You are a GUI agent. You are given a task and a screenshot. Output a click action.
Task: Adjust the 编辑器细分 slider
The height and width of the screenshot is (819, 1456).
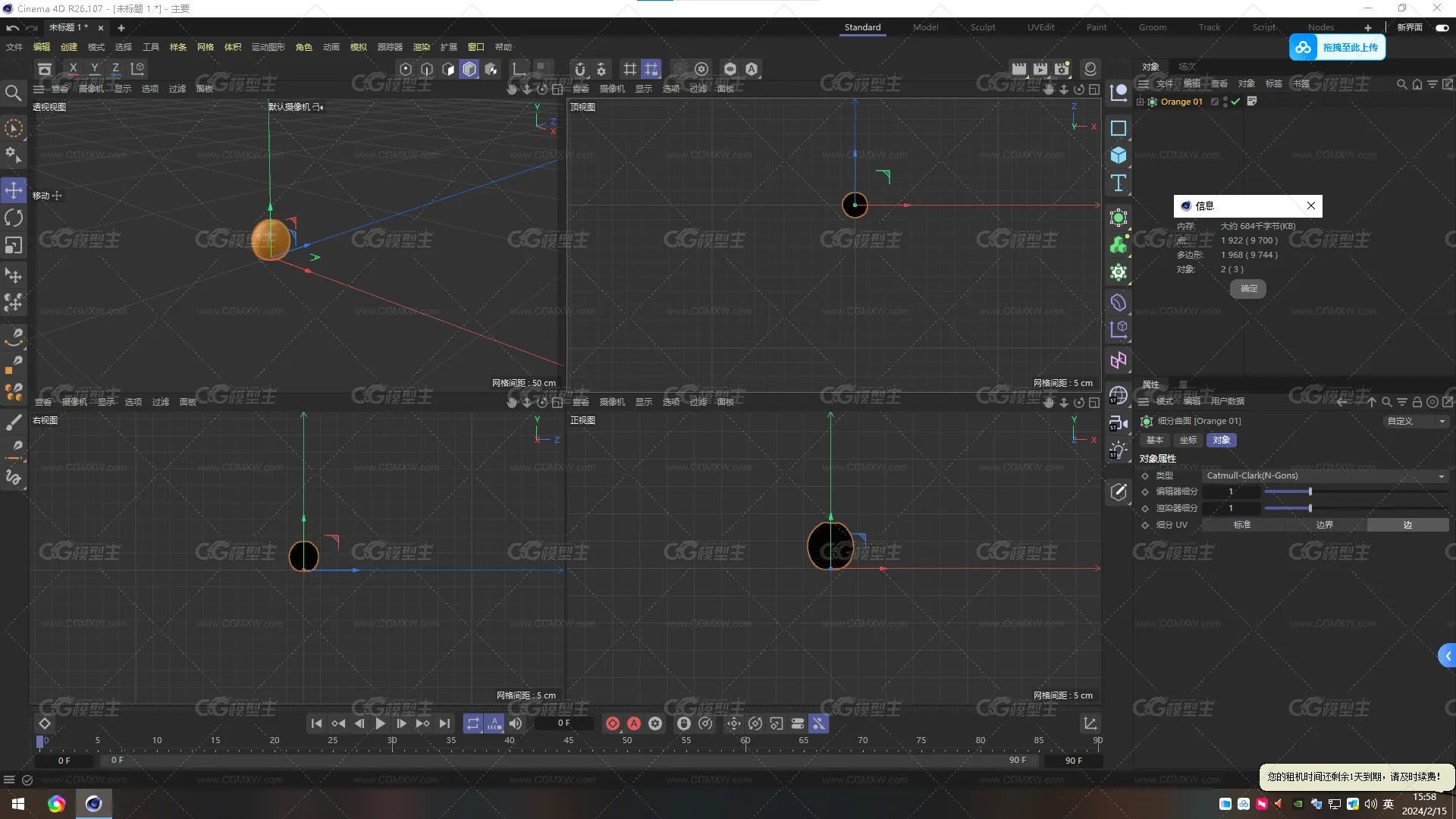[x=1356, y=491]
